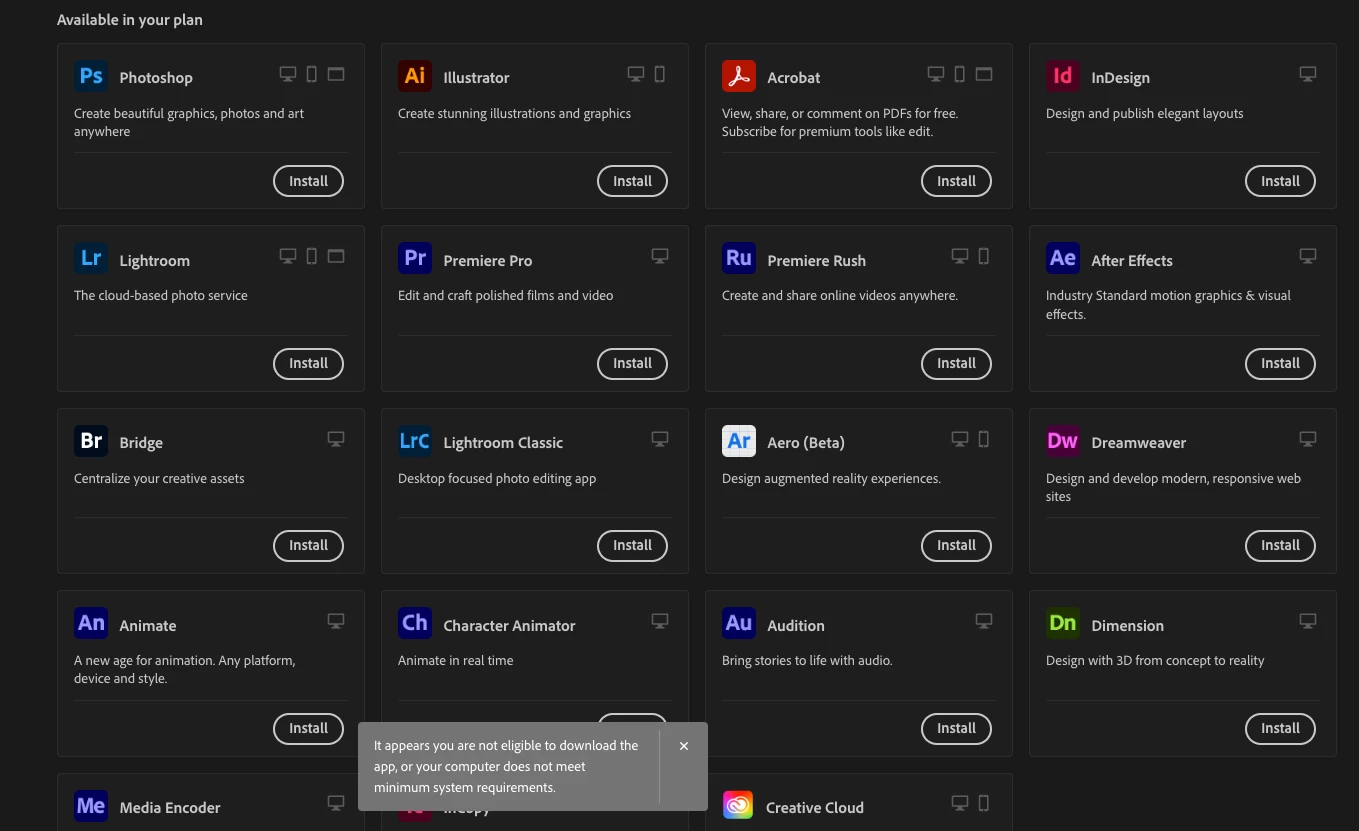Install Aero (Beta)

956,545
